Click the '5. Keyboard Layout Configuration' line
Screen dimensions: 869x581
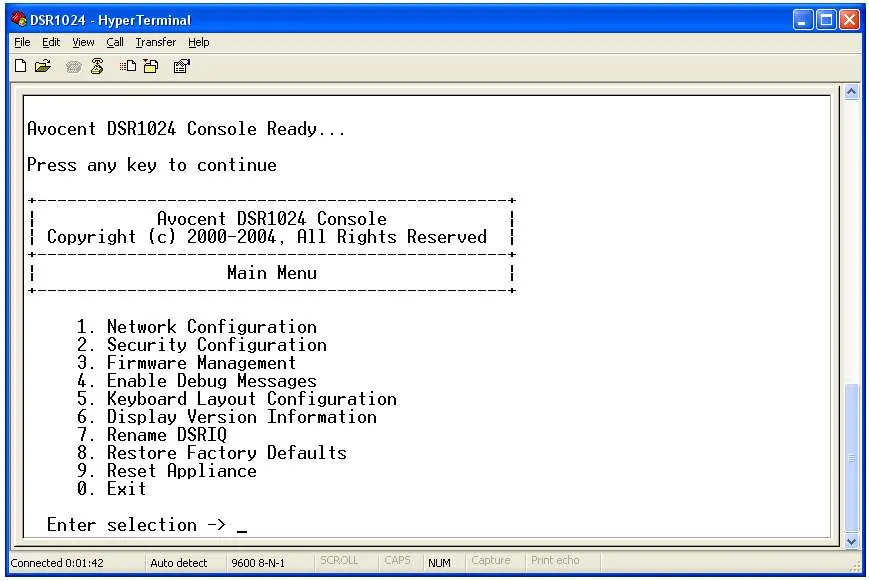coord(237,399)
